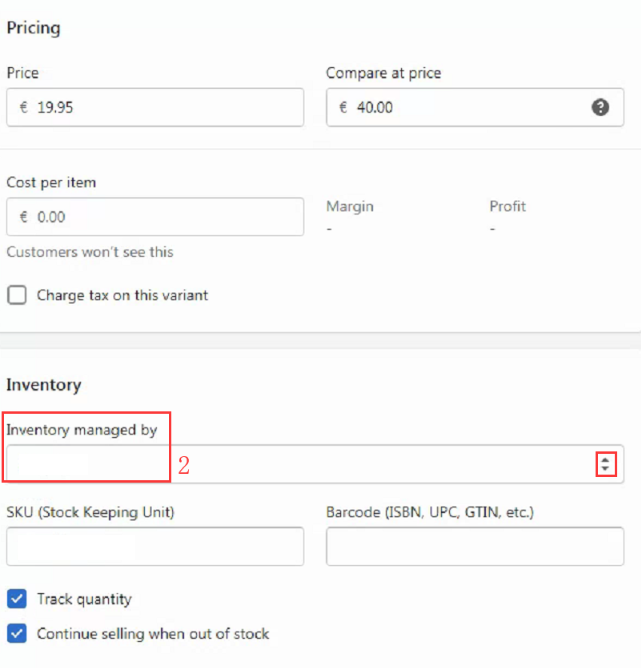
Task: Disable Continue selling when out of stock
Action: pyautogui.click(x=17, y=633)
